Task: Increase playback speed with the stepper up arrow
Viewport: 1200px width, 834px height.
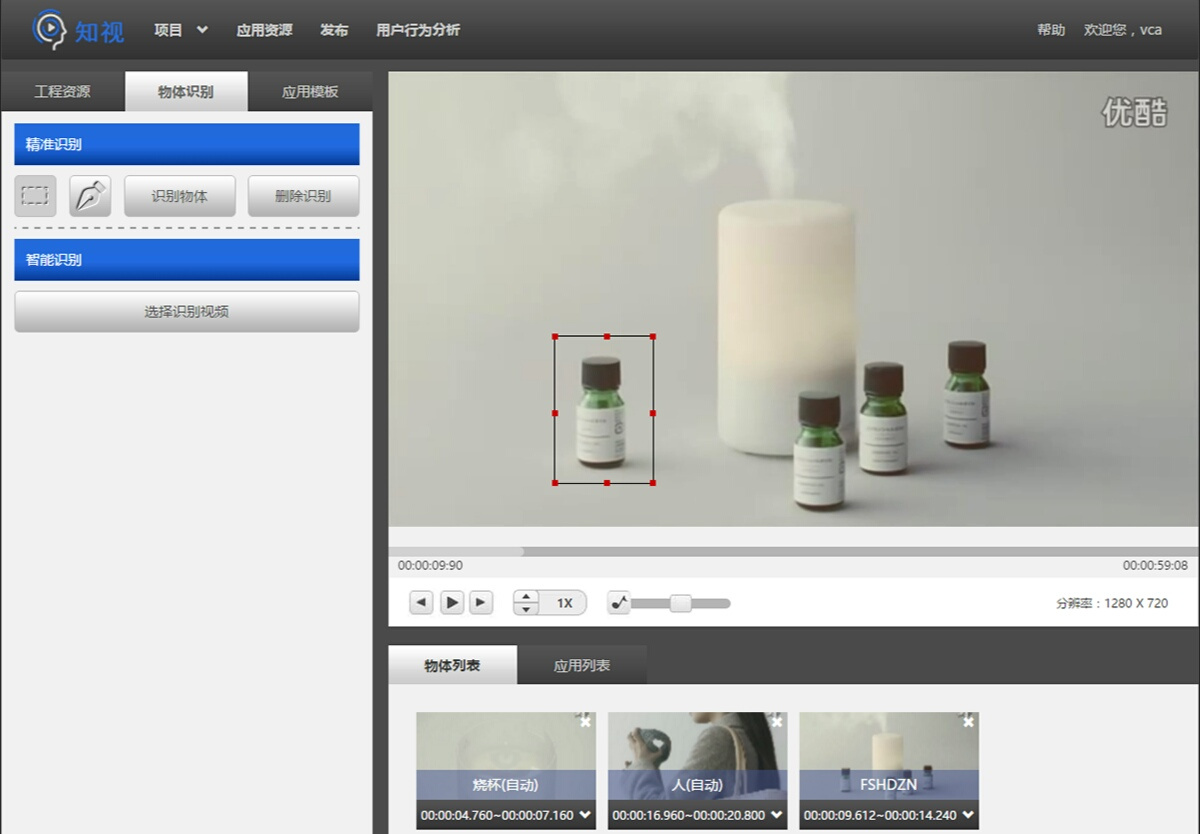Action: tap(527, 597)
